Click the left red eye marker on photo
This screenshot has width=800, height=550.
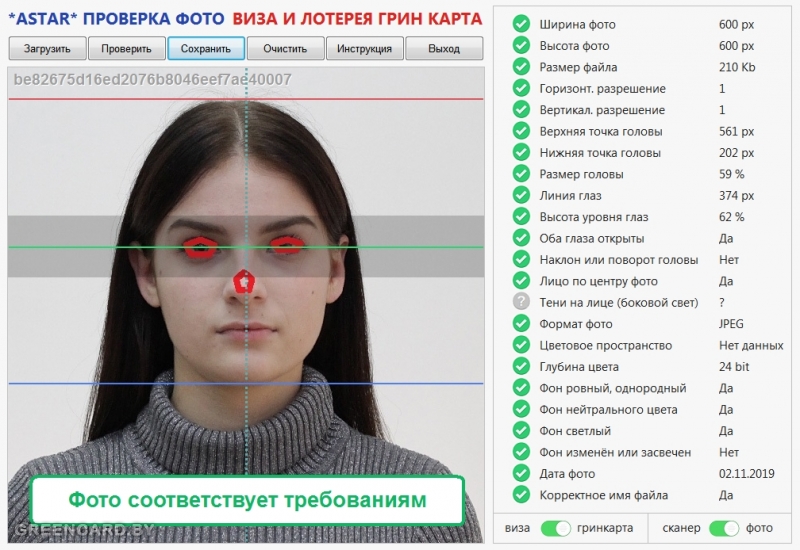pyautogui.click(x=201, y=247)
